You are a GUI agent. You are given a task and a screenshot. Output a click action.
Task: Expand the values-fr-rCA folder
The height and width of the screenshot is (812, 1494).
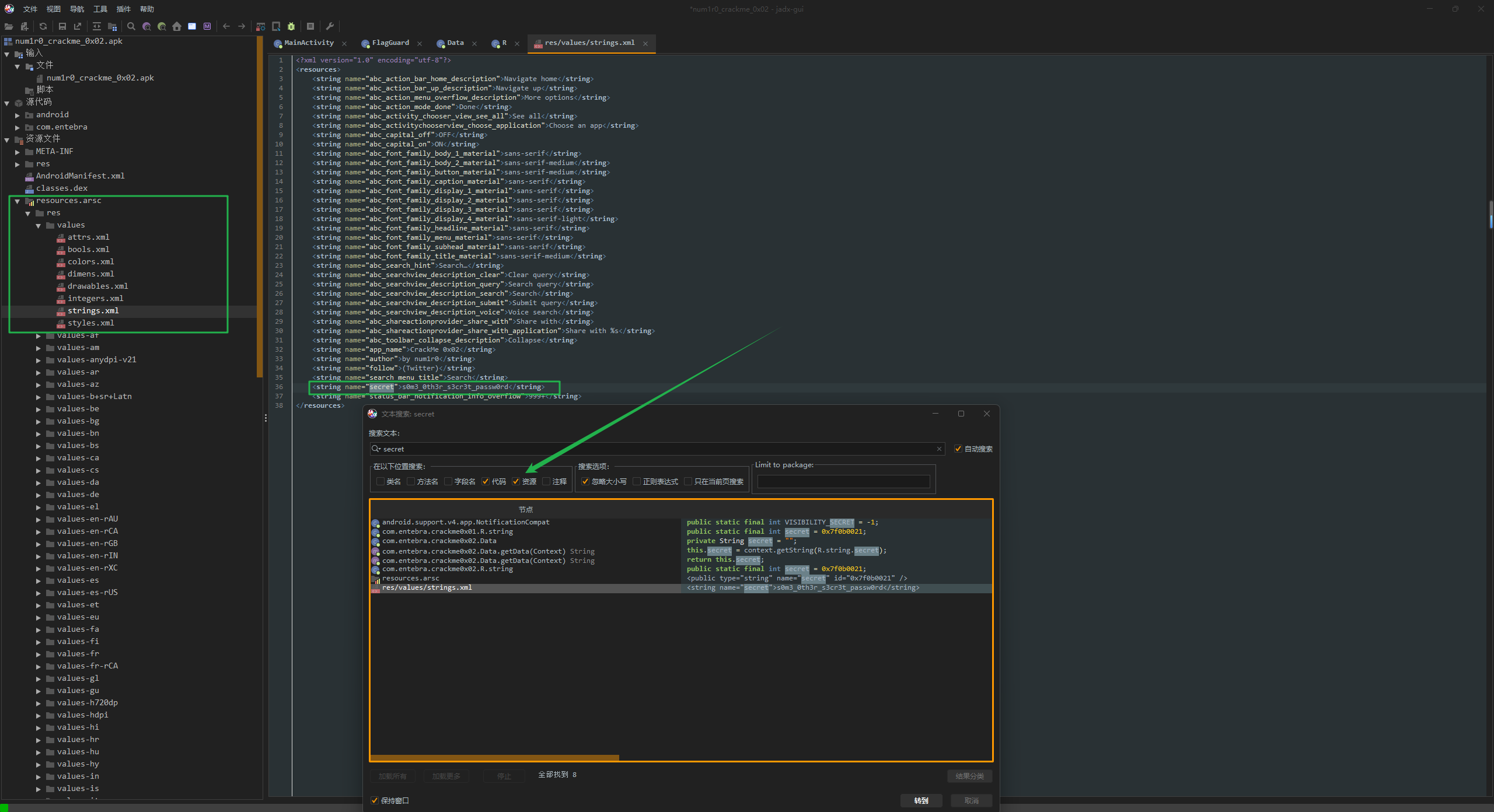(x=39, y=667)
